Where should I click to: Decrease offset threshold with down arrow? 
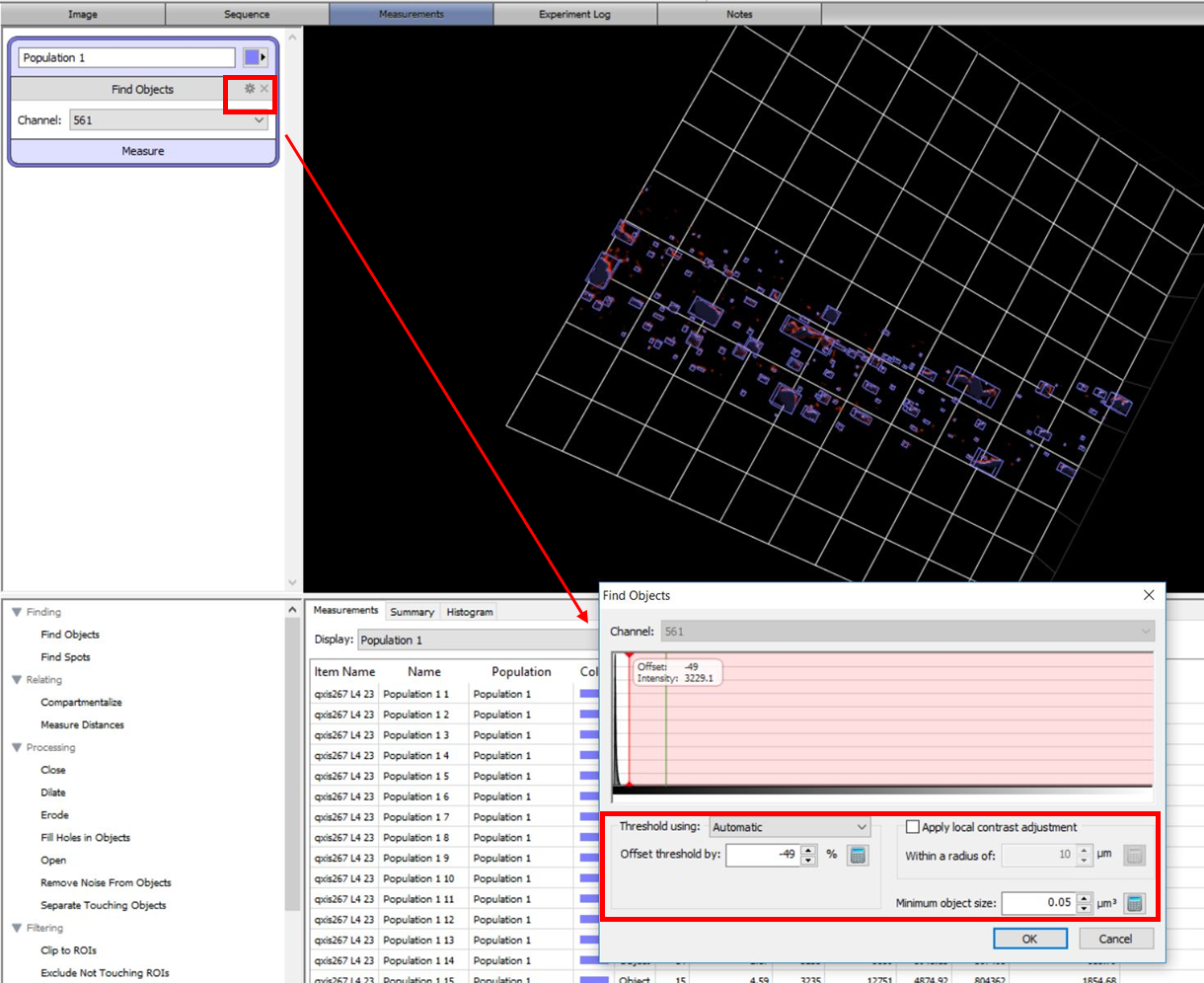pyautogui.click(x=809, y=861)
